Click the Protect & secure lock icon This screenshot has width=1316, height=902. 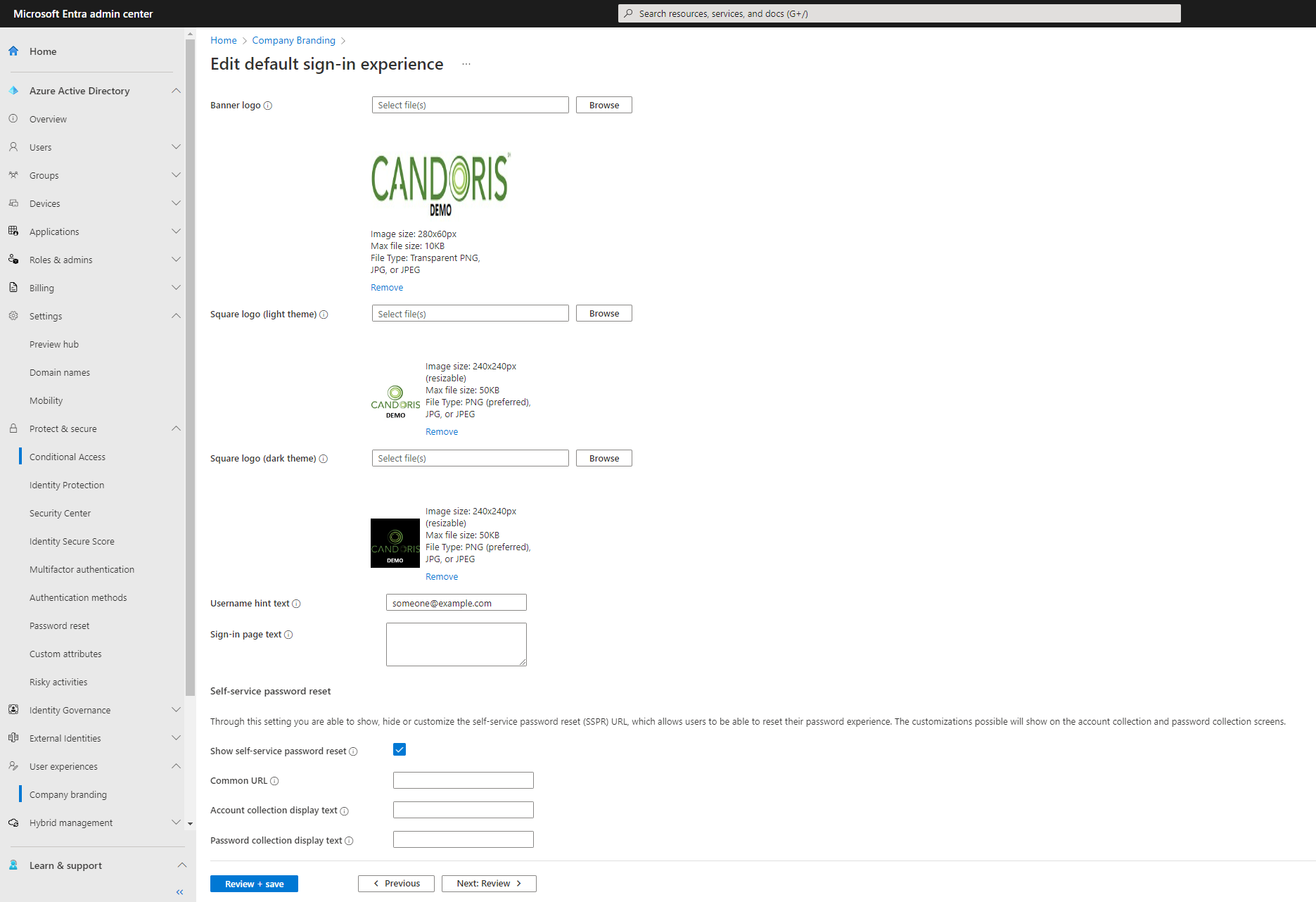(13, 428)
